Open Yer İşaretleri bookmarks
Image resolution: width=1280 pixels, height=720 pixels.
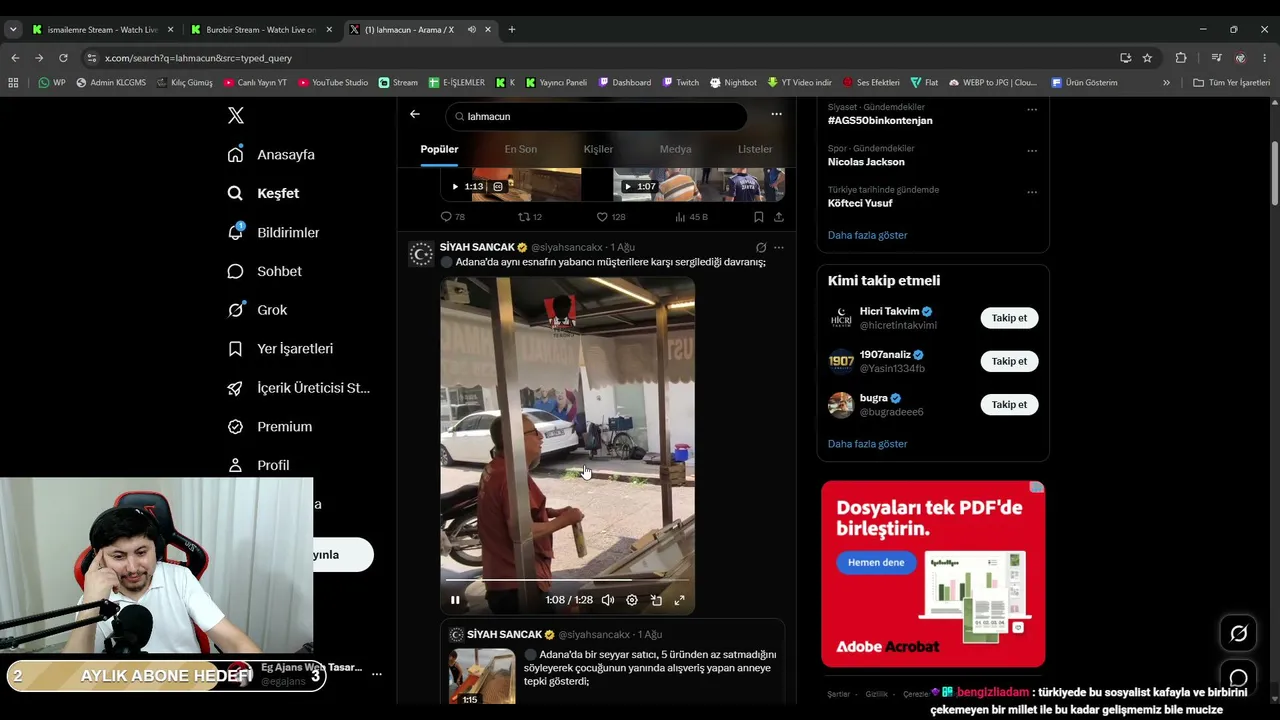coord(280,349)
